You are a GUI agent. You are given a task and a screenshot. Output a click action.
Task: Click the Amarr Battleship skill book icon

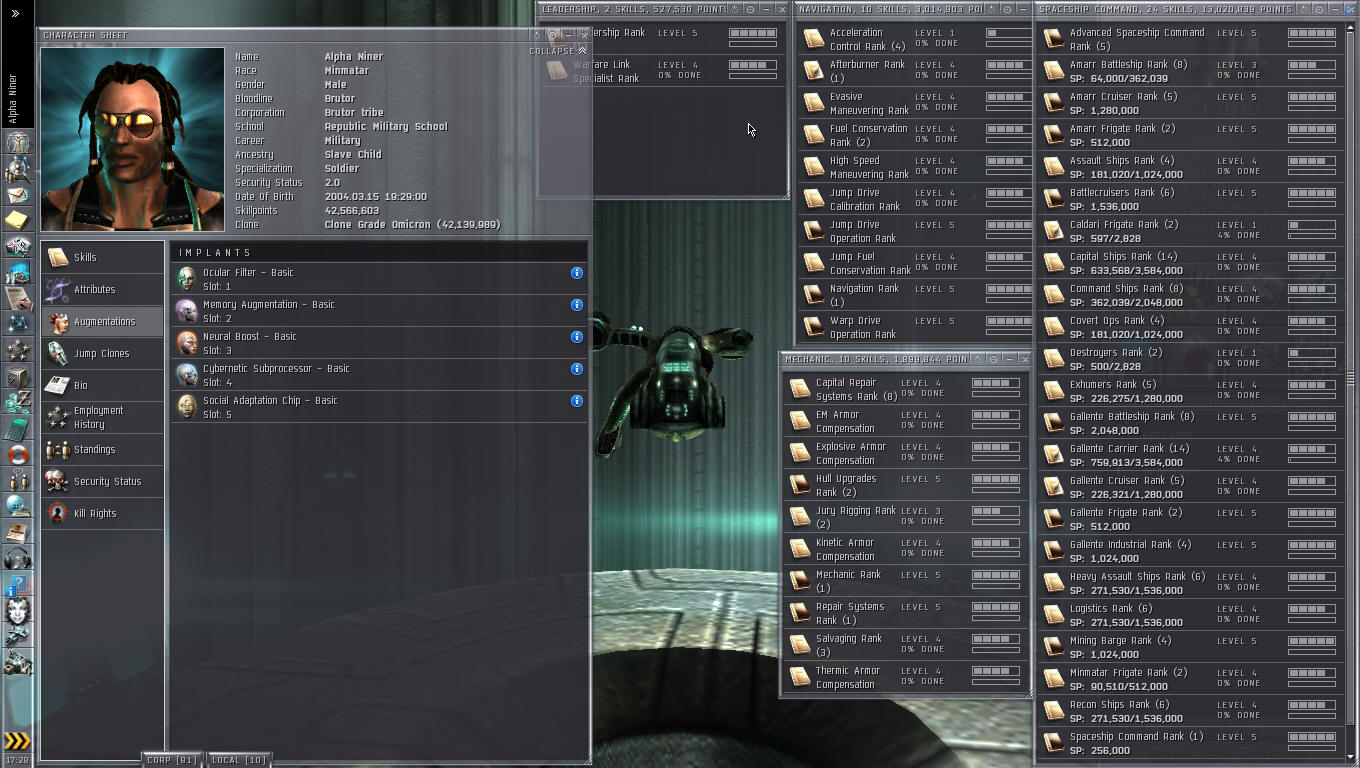[1053, 71]
